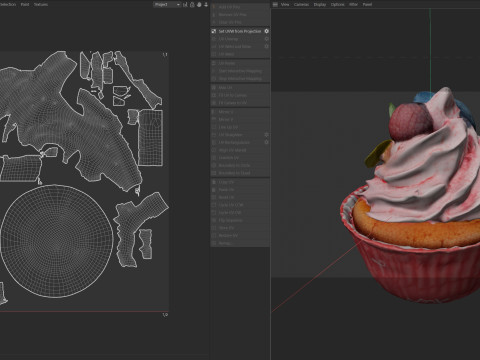Click Boundary to Quad command

point(240,173)
